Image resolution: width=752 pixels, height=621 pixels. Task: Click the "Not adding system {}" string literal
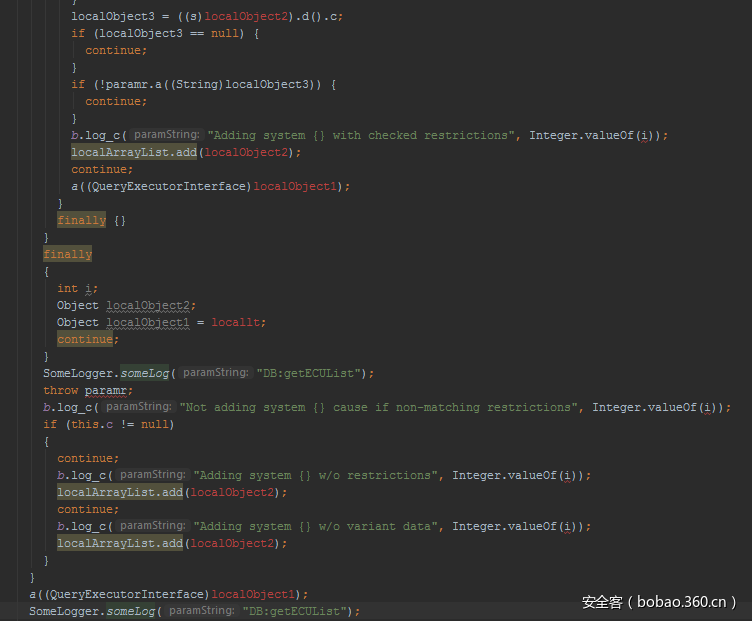click(378, 407)
